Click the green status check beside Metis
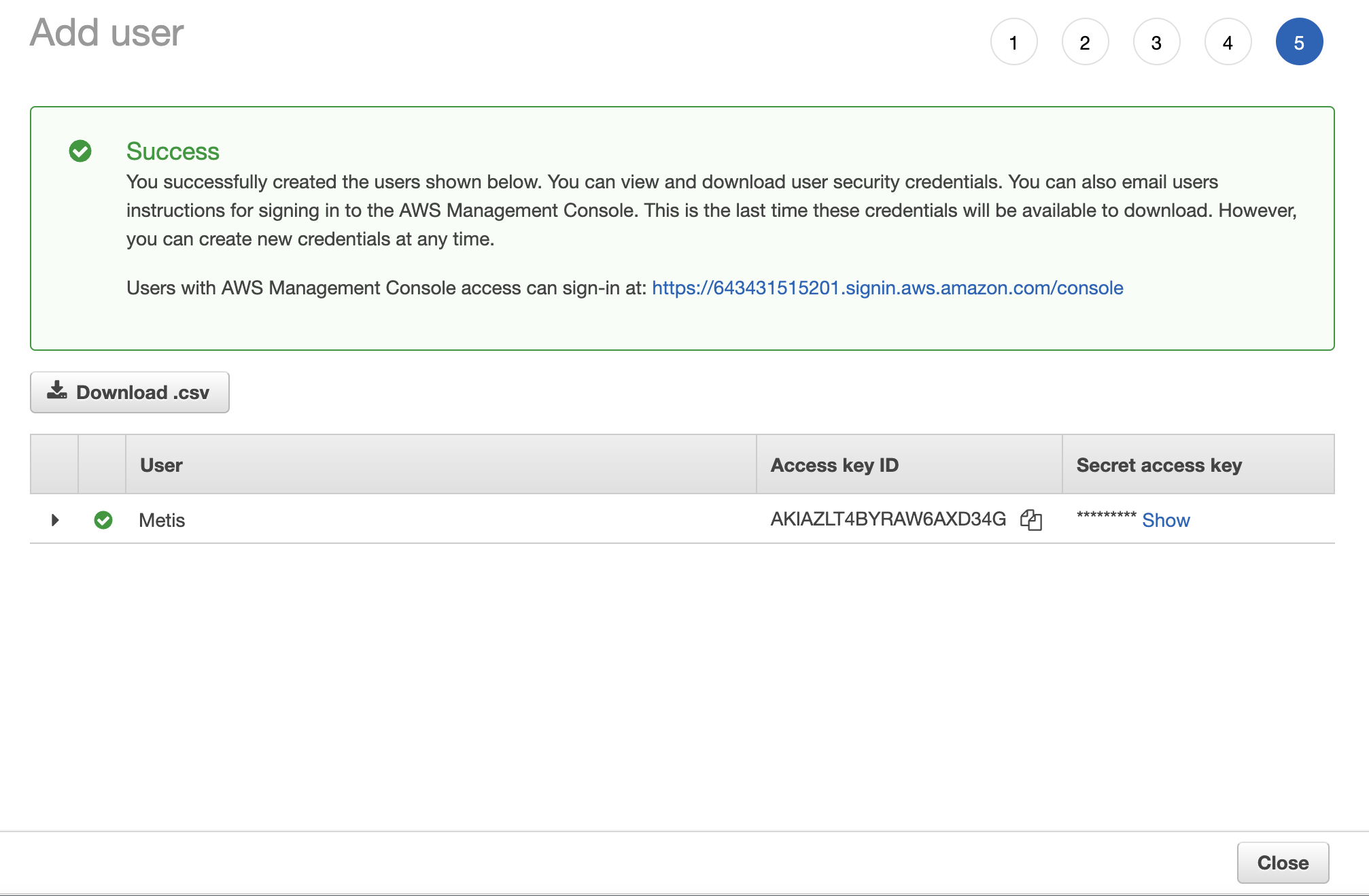The image size is (1369, 896). (x=103, y=520)
